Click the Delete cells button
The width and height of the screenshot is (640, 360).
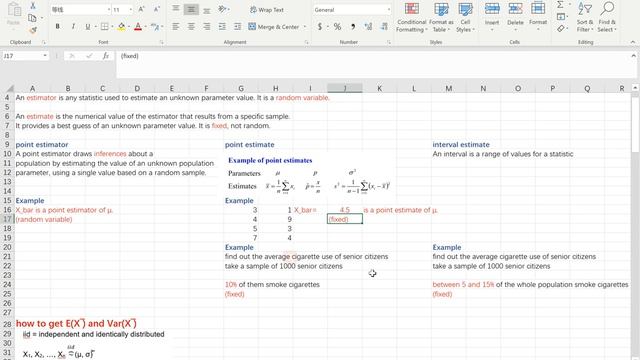[515, 18]
